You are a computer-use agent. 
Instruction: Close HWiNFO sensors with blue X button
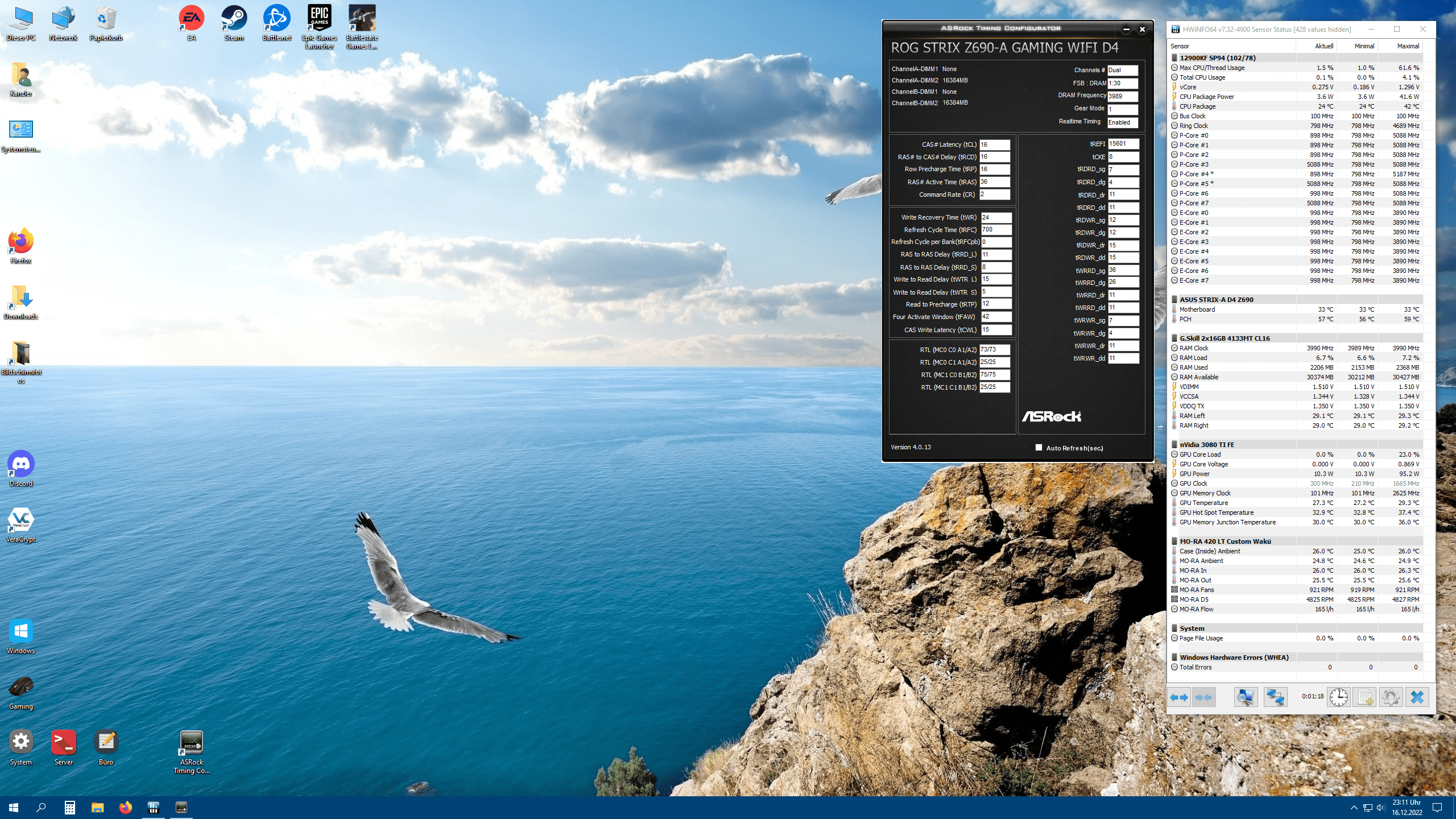[x=1417, y=697]
